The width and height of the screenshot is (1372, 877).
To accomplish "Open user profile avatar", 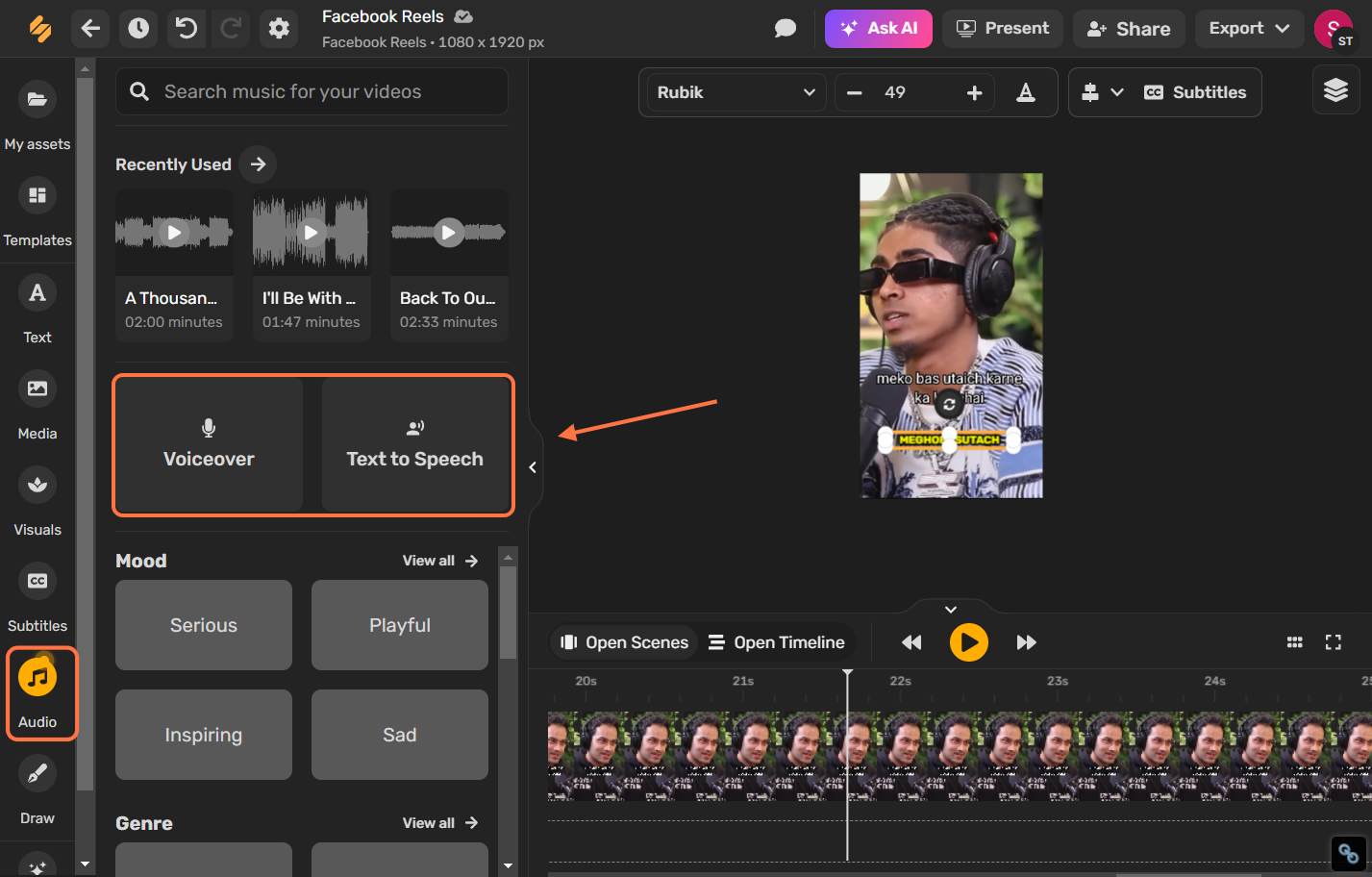I will 1334,29.
